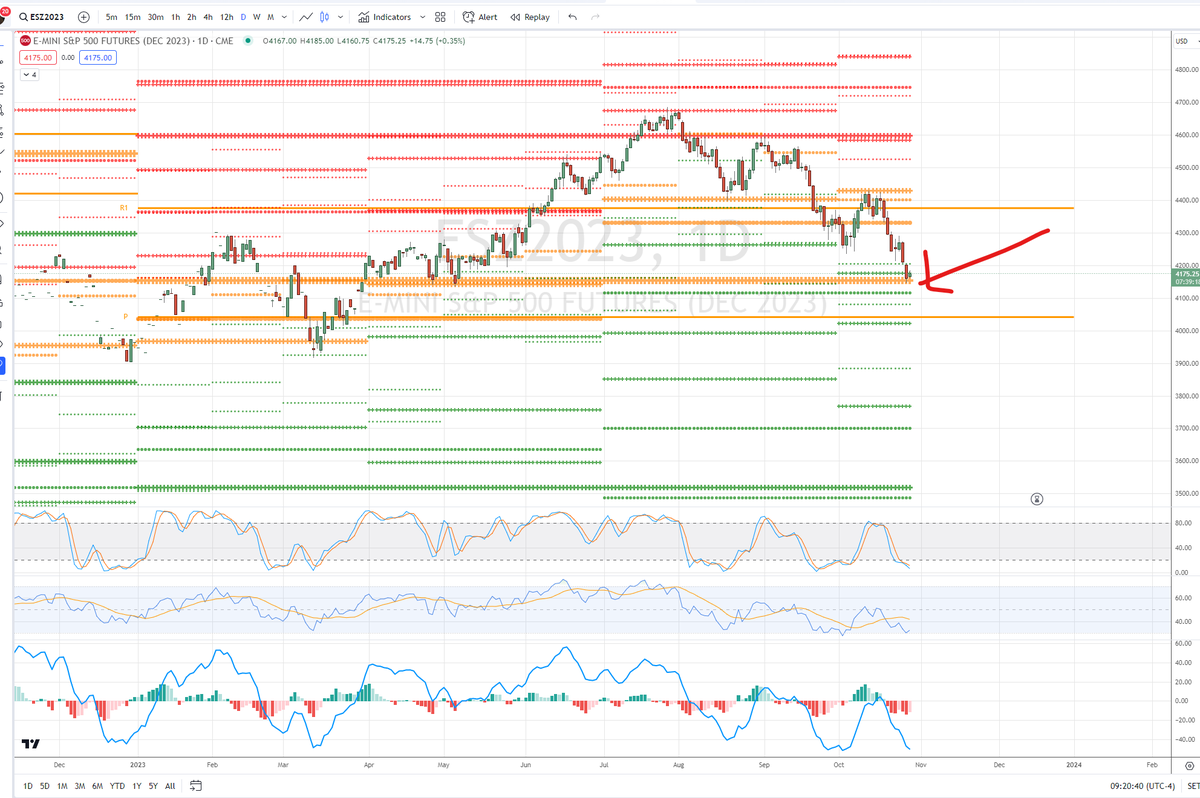Set range to 1Y

click(136, 786)
